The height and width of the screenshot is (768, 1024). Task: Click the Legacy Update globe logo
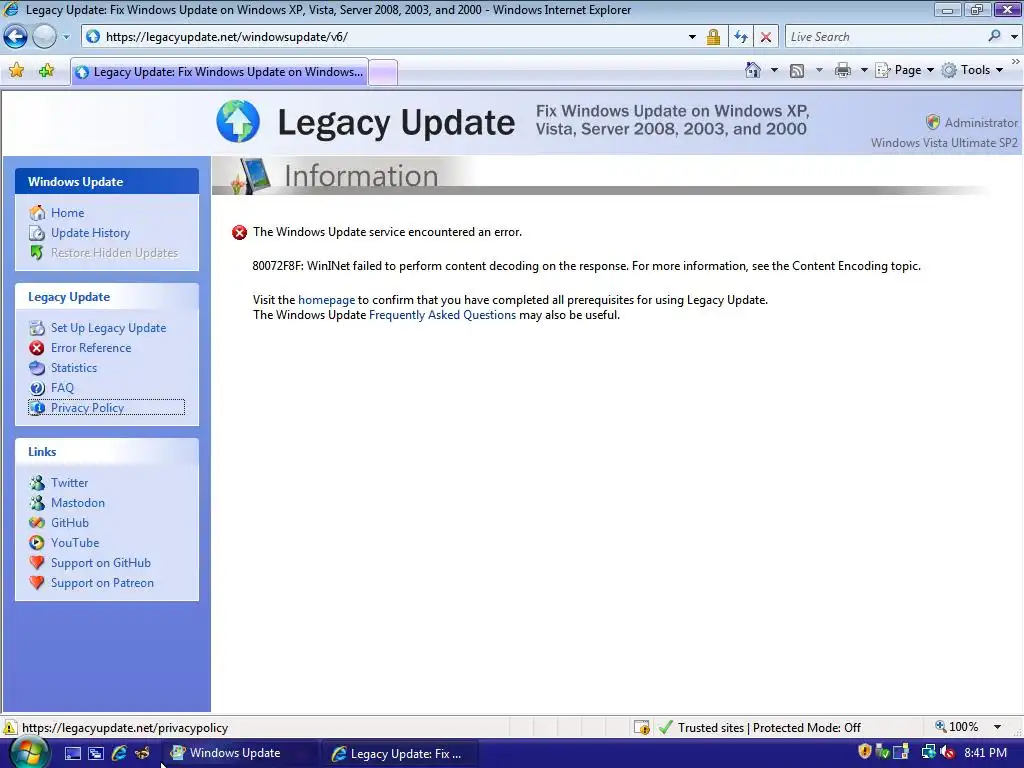pyautogui.click(x=238, y=121)
